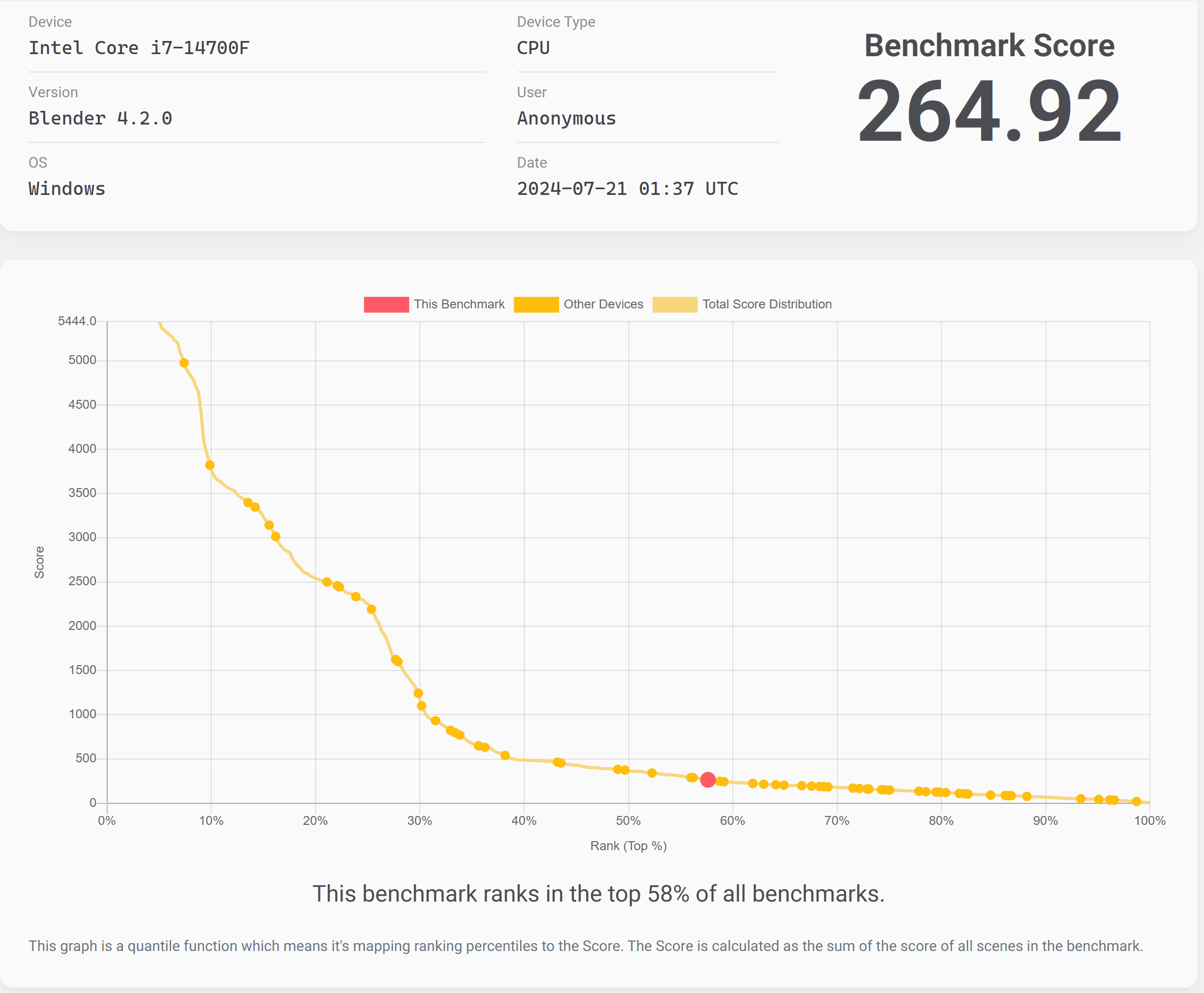
Task: Click the 264.92 benchmark score number
Action: click(989, 111)
